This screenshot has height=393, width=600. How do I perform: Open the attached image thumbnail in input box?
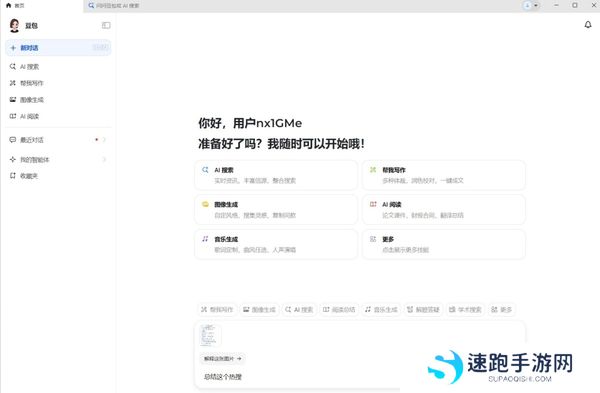point(210,335)
